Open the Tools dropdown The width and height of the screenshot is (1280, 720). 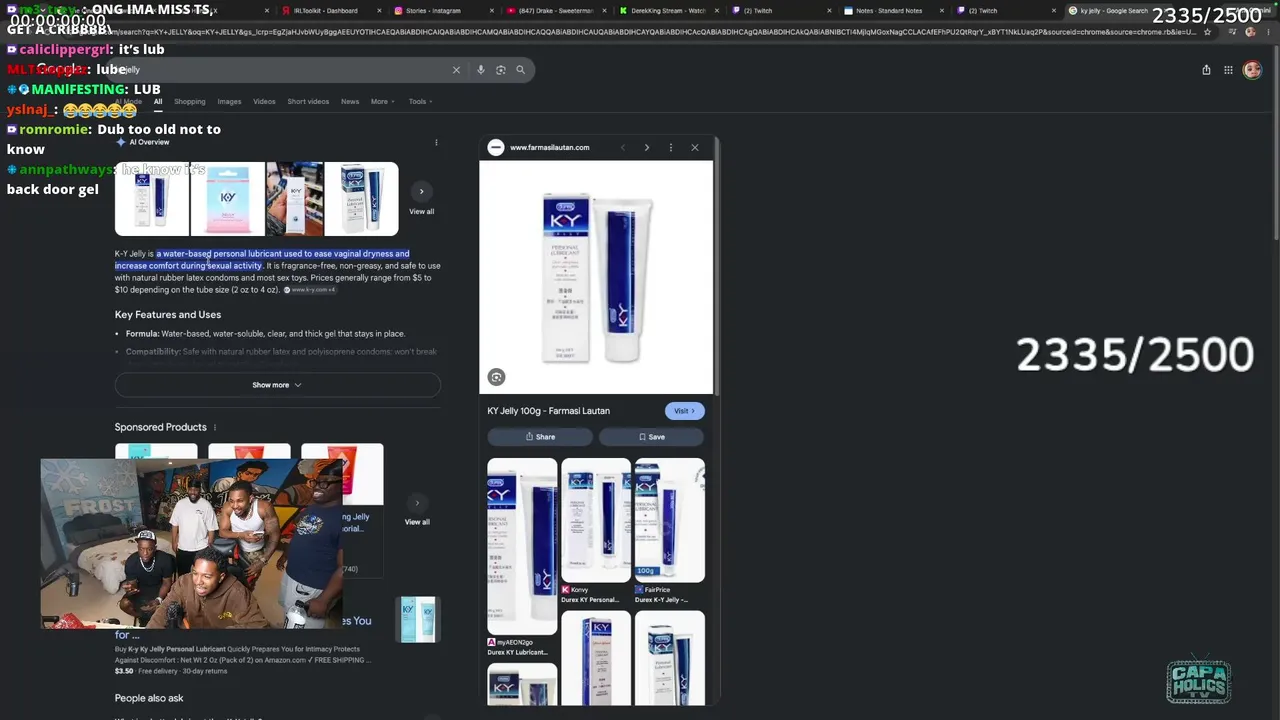pyautogui.click(x=420, y=101)
